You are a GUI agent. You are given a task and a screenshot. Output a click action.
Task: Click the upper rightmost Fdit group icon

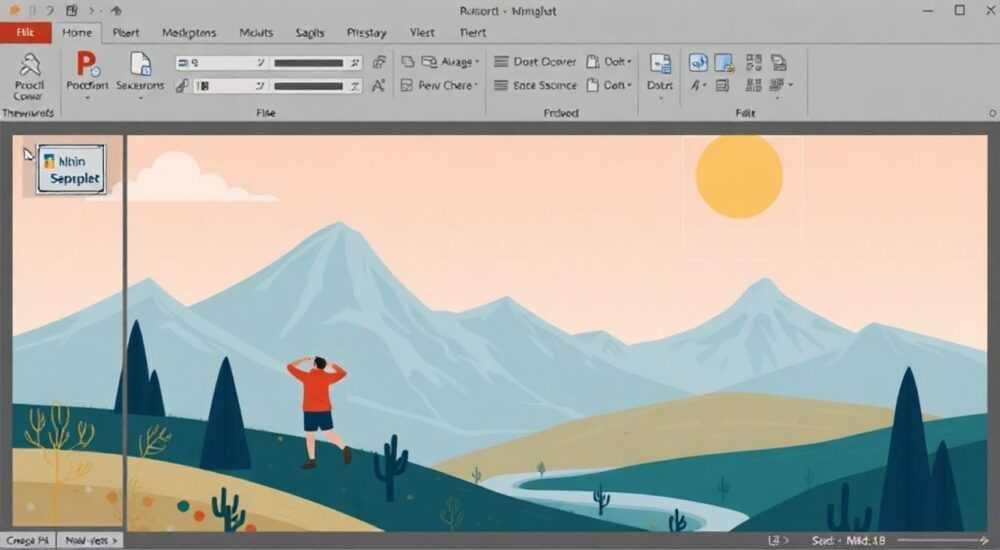pyautogui.click(x=779, y=62)
